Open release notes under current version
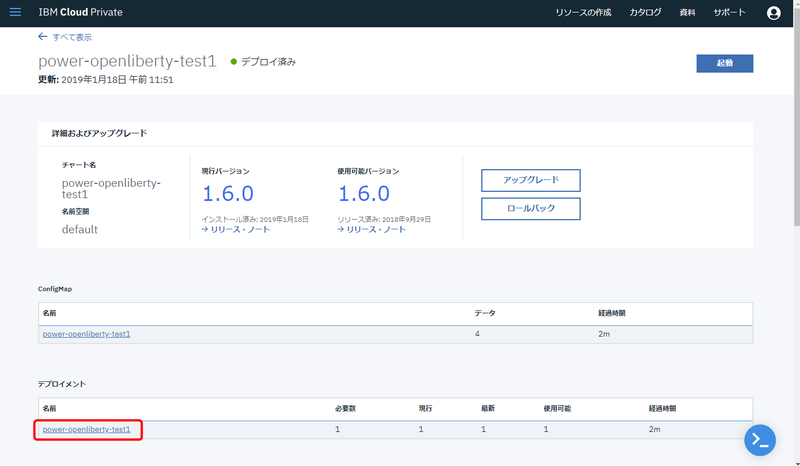Screen dimensions: 800x466 click(236, 230)
